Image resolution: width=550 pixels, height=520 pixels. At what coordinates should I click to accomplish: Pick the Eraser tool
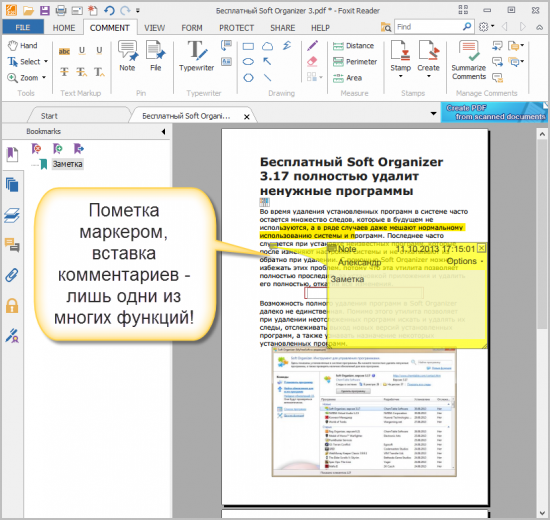(x=312, y=61)
